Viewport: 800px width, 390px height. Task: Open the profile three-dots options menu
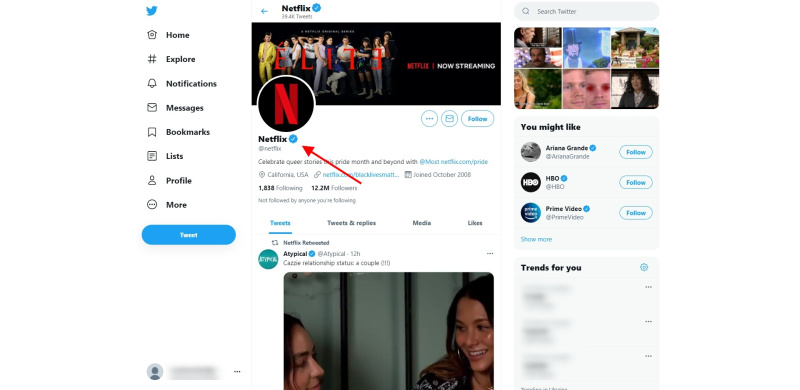point(430,118)
